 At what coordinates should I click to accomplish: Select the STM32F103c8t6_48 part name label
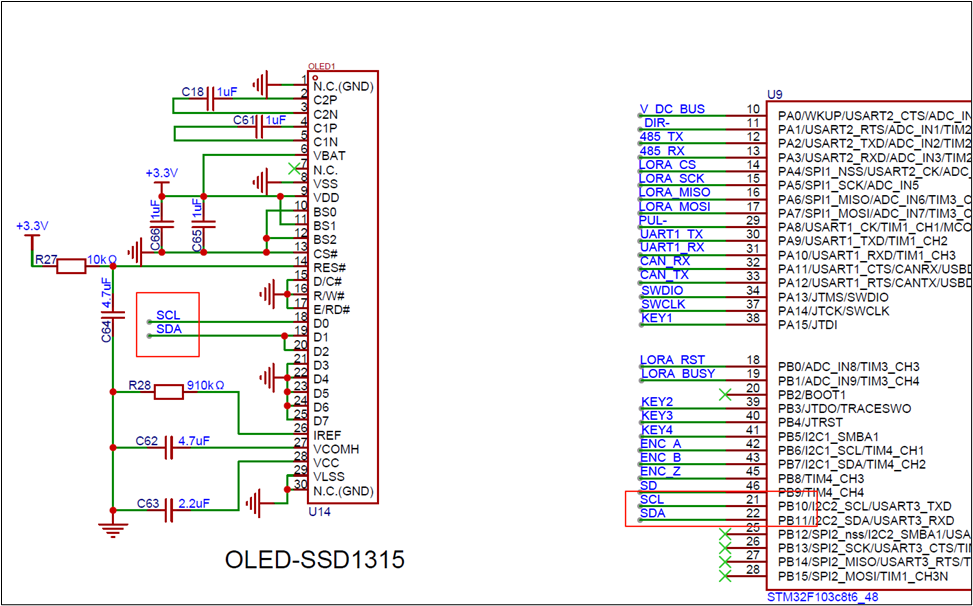[x=825, y=597]
